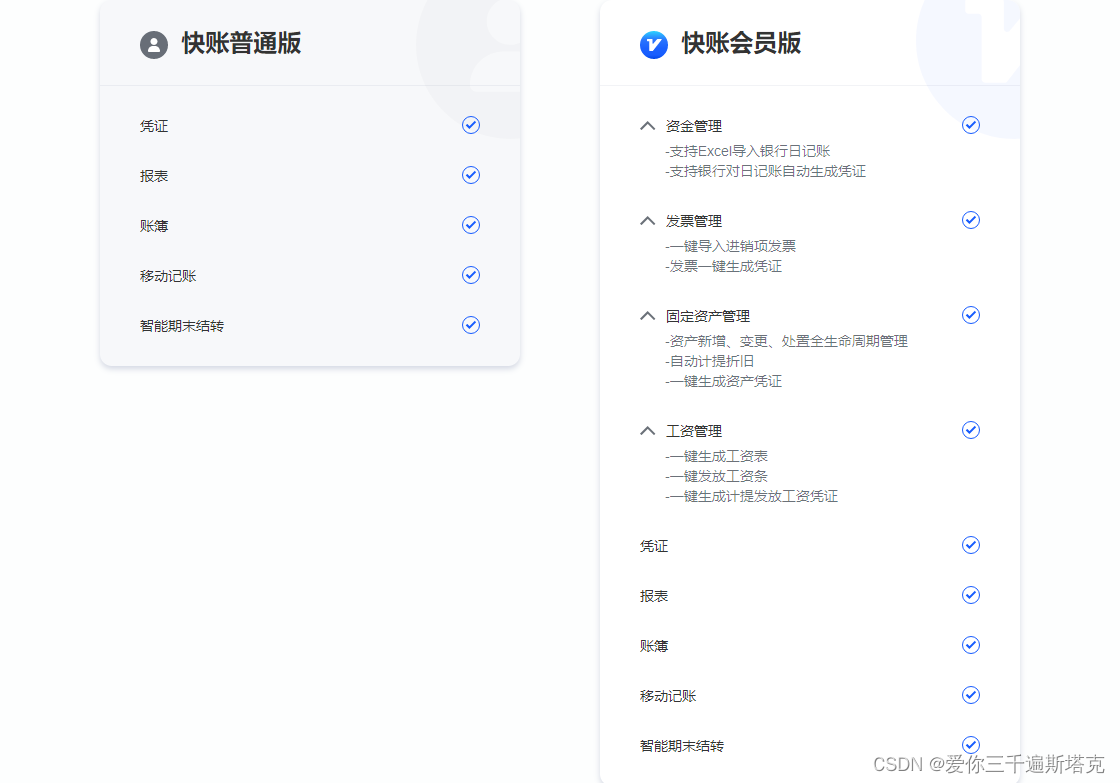Click the checkmark beside 发票管理

(971, 220)
